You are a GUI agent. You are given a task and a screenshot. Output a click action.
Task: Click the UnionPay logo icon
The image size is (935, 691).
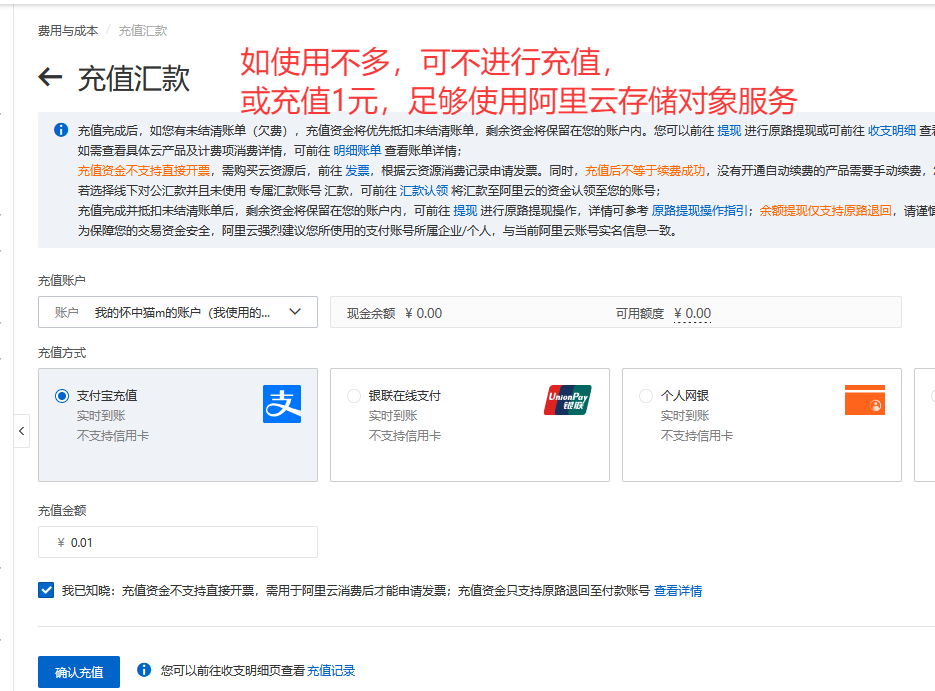click(x=567, y=400)
